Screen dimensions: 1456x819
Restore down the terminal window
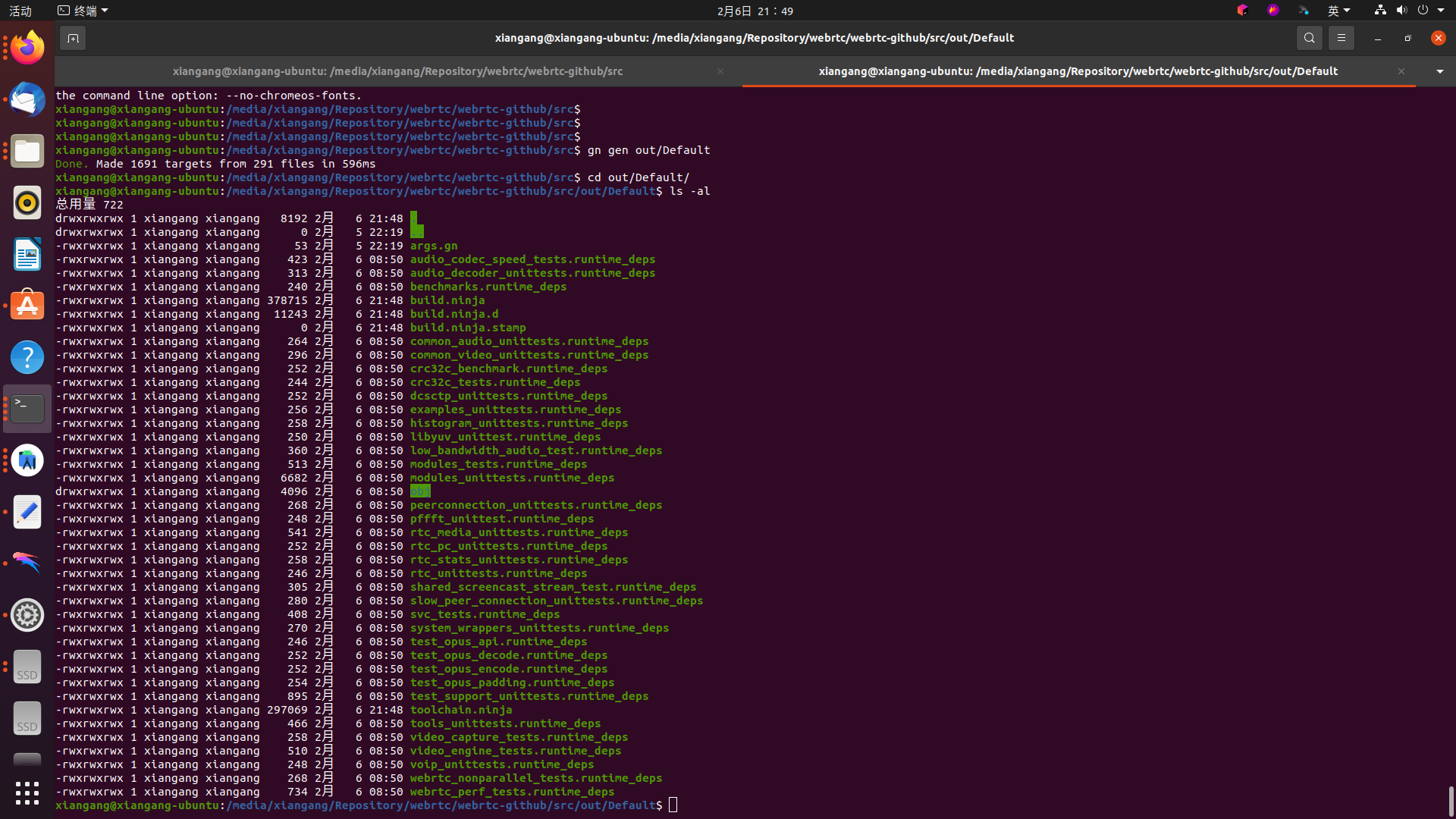click(1407, 38)
